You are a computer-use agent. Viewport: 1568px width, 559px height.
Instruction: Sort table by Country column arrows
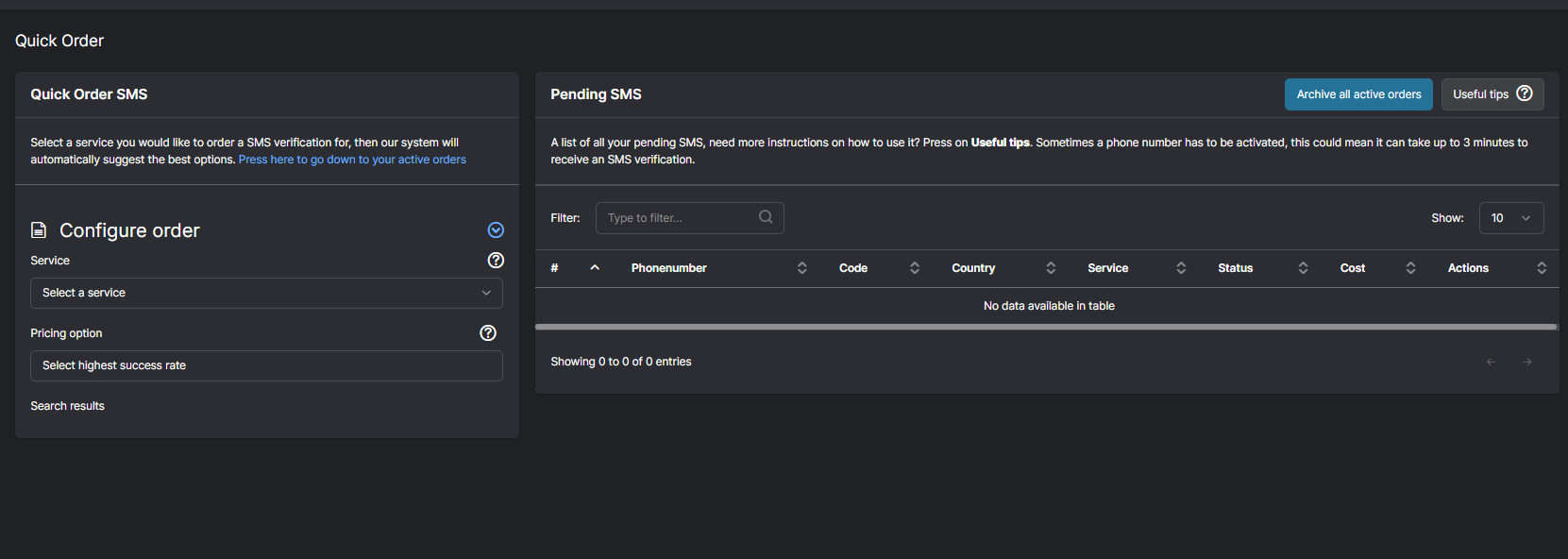(x=1051, y=268)
